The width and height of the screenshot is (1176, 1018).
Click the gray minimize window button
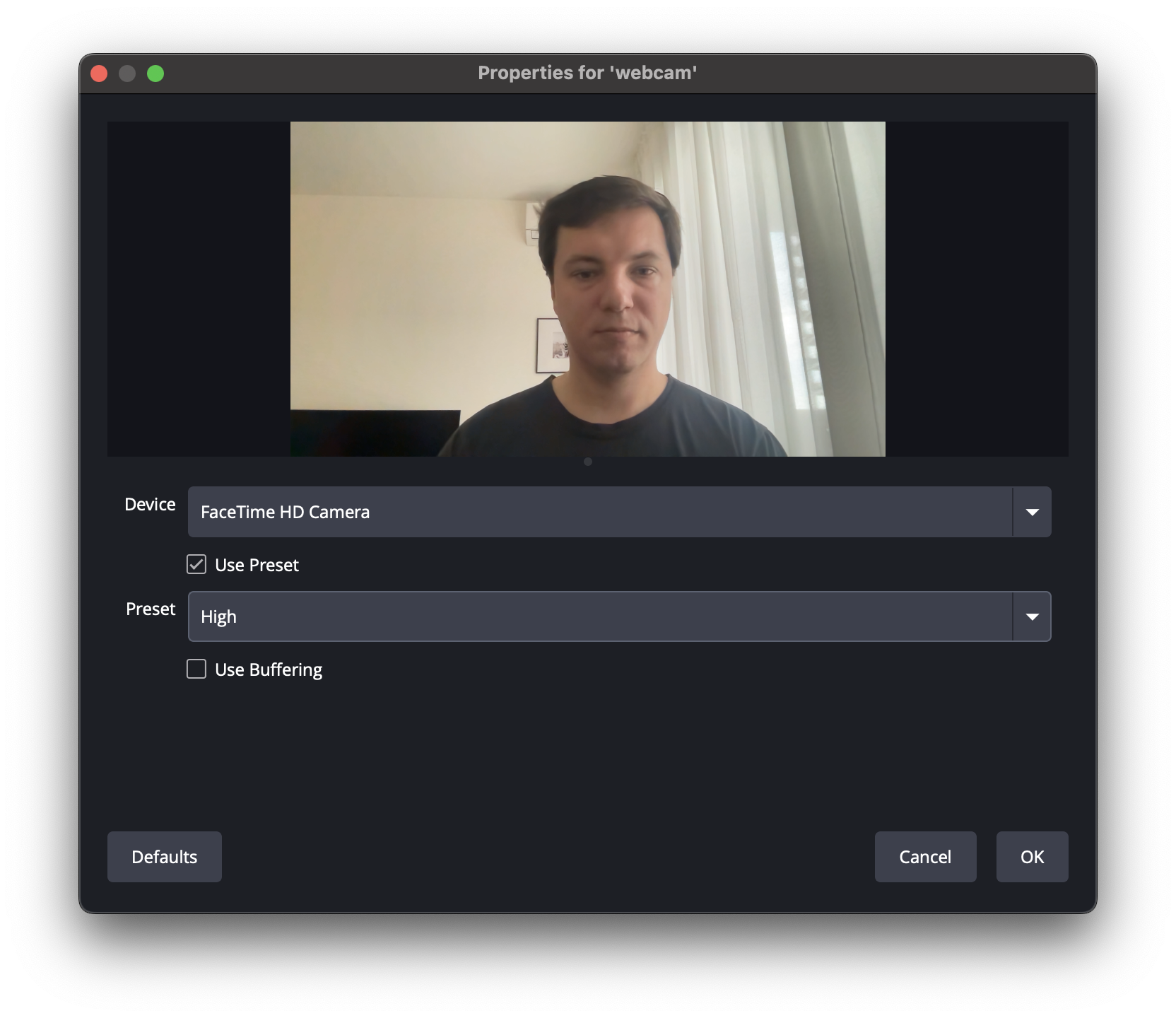127,74
